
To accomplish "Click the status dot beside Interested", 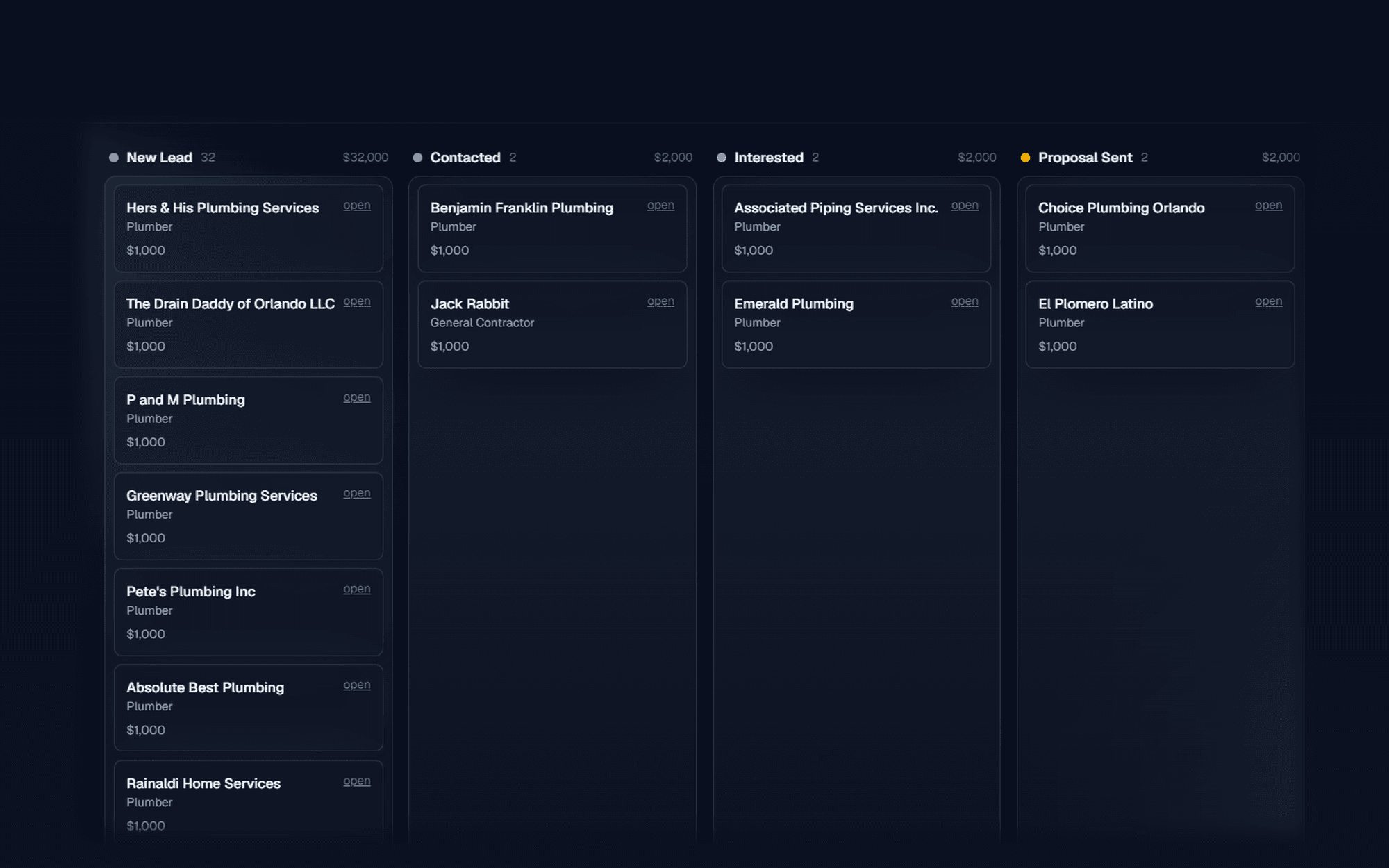I will (722, 158).
